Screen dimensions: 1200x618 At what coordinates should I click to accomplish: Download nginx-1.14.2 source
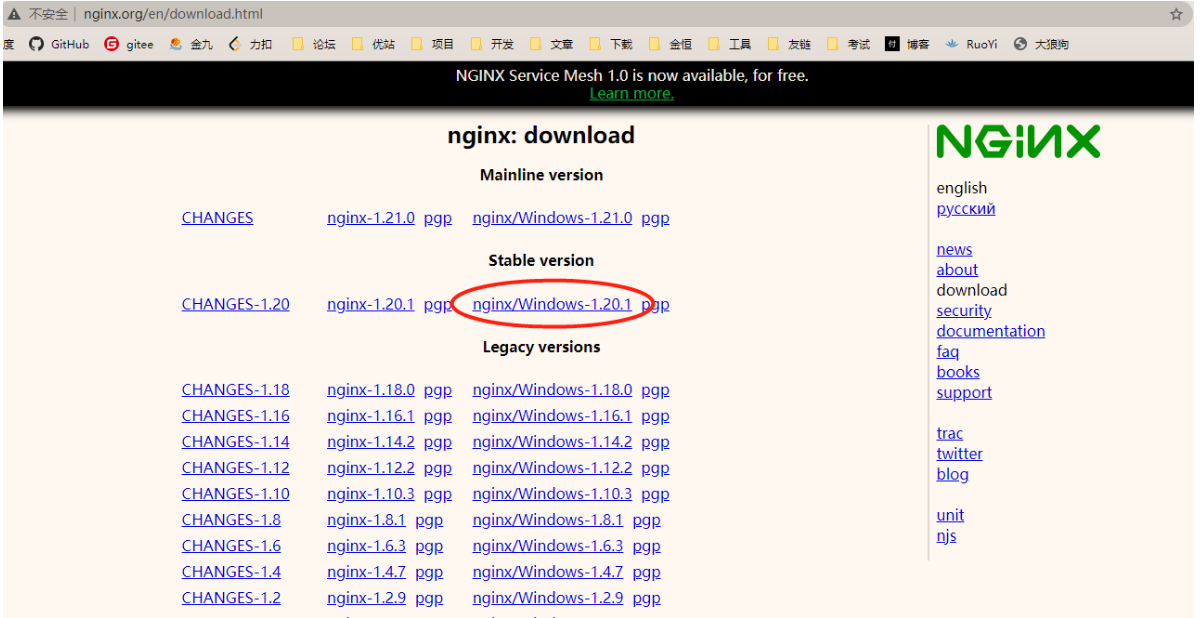coord(370,442)
